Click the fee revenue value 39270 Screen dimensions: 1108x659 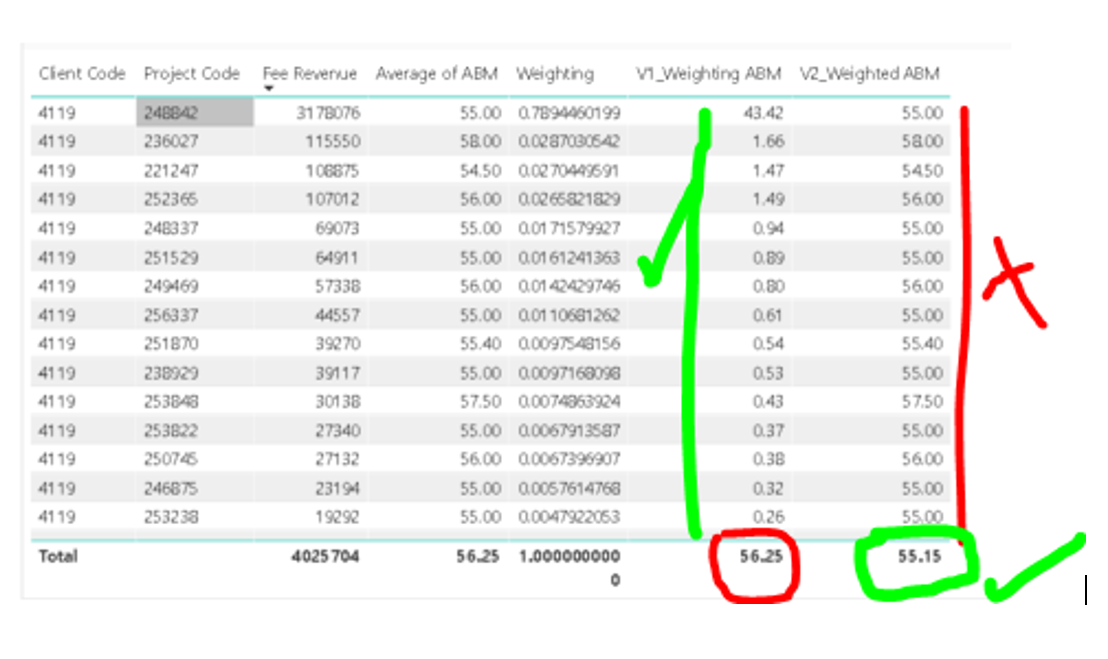point(337,344)
